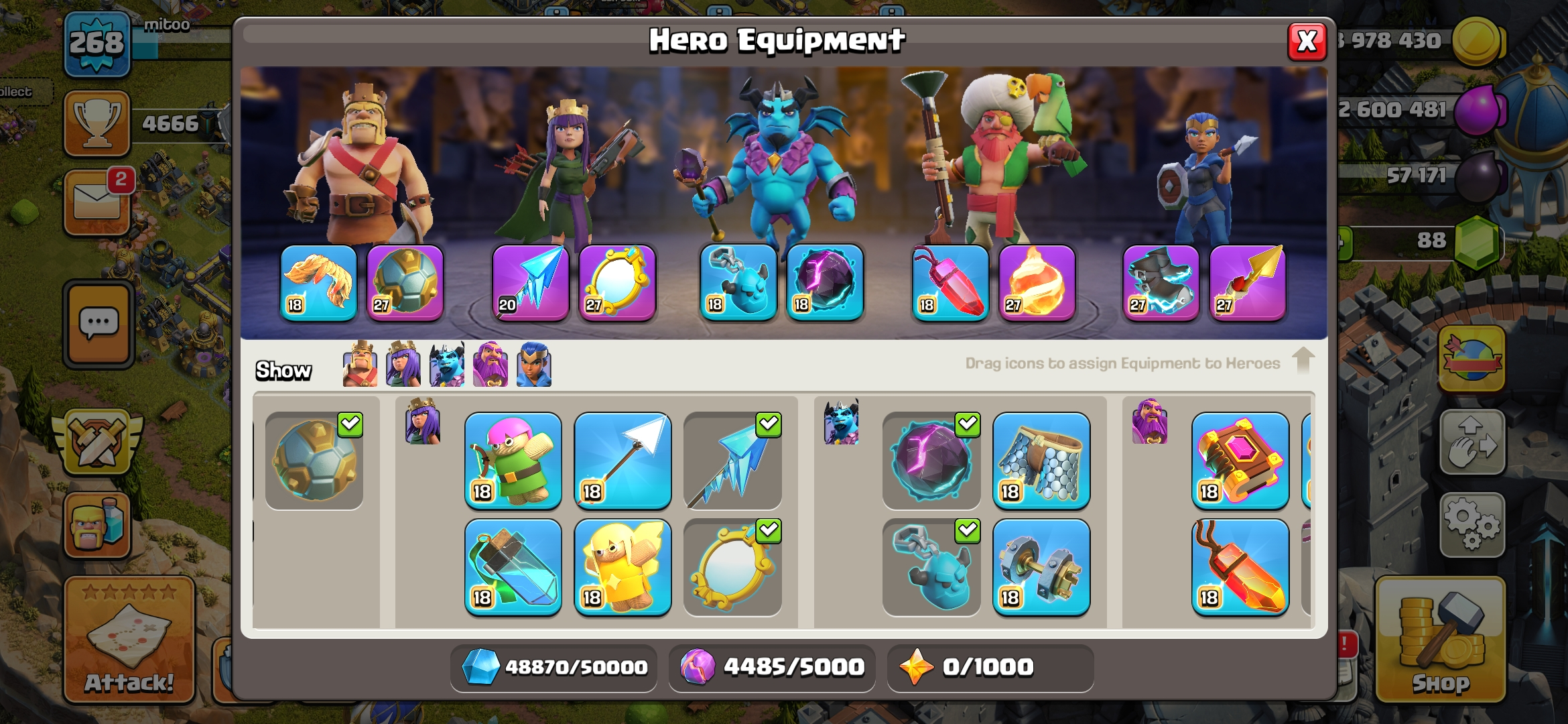Filter equipment by Barbarian King
This screenshot has width=1568, height=724.
[360, 364]
